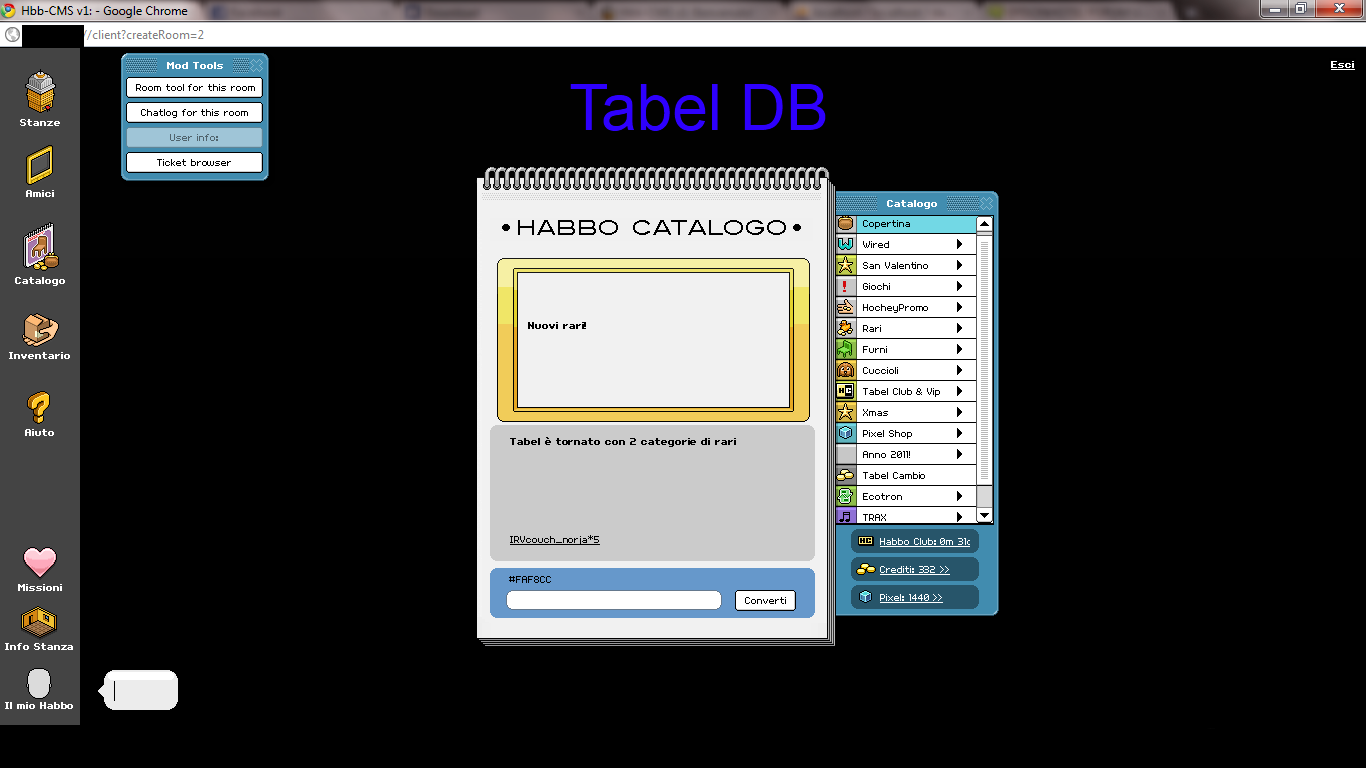Select the TRAX catalog entry
1366x768 pixels.
[906, 516]
